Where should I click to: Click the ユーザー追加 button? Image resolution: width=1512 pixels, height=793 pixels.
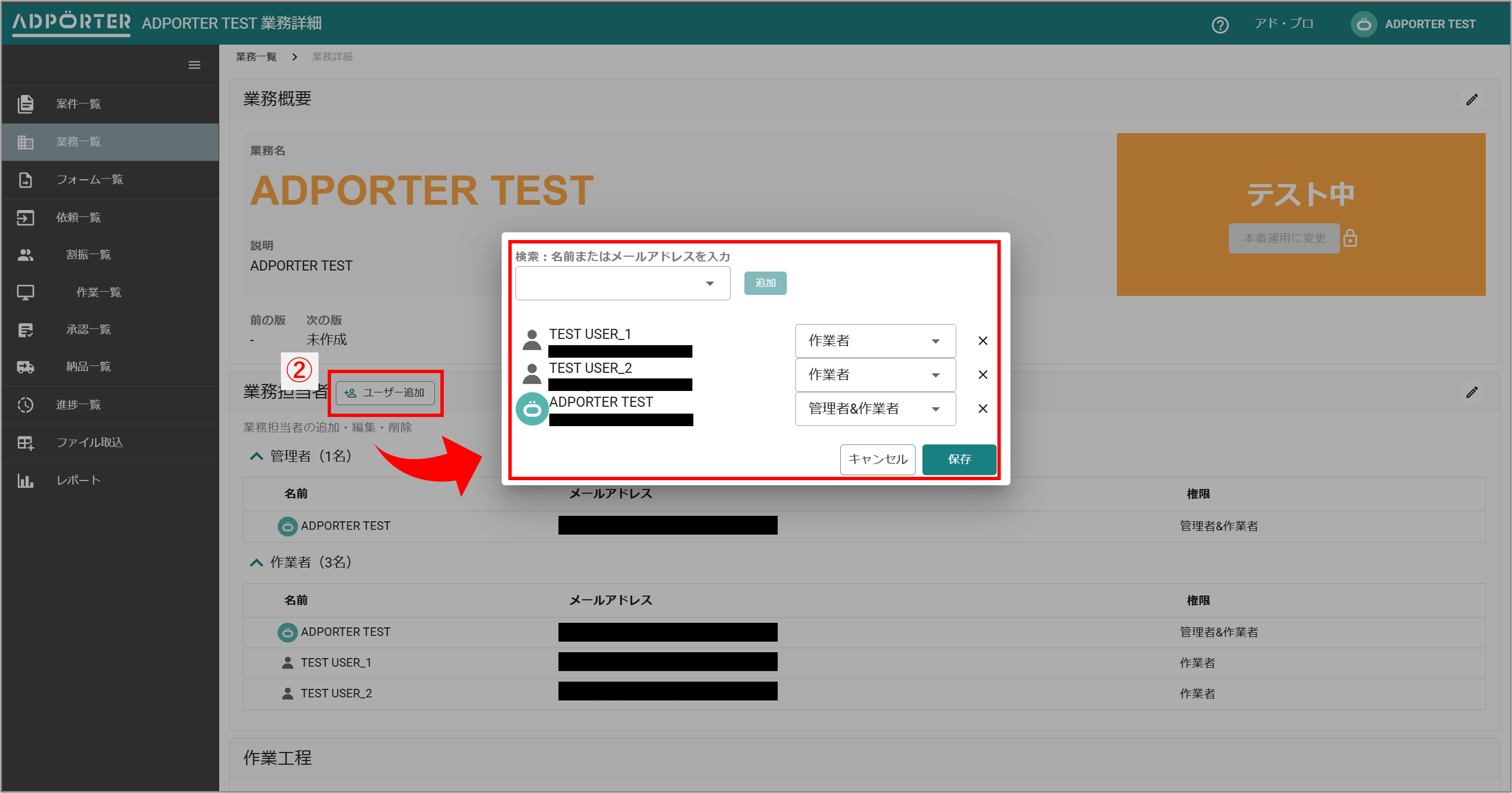(x=385, y=393)
